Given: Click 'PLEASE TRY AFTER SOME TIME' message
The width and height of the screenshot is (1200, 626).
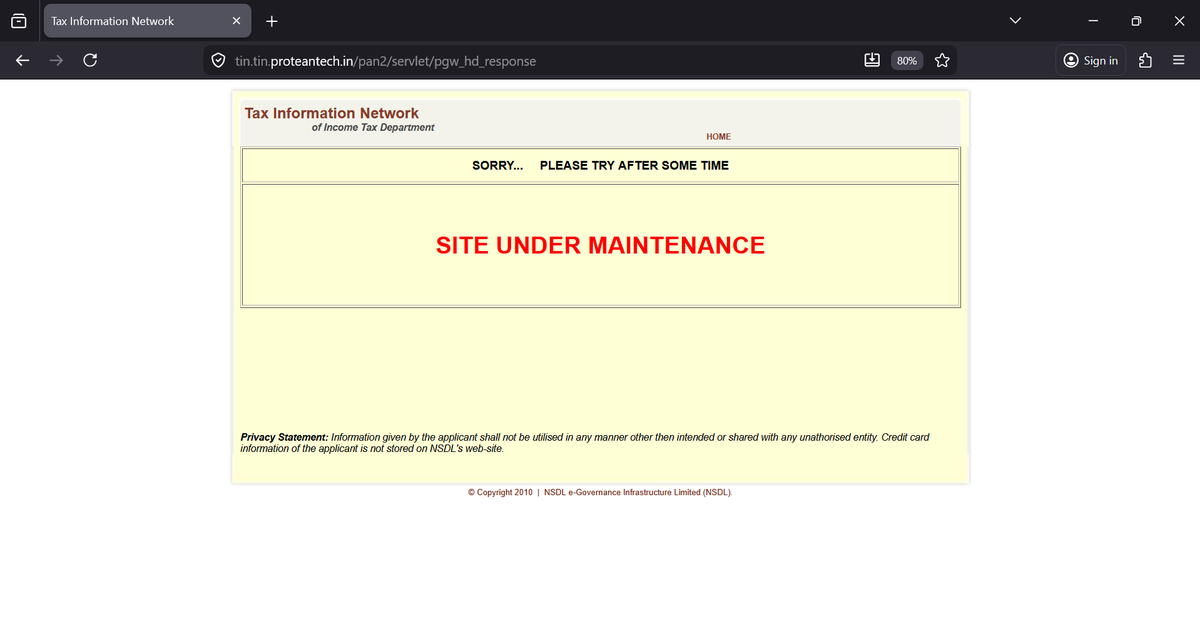Looking at the screenshot, I should [634, 165].
